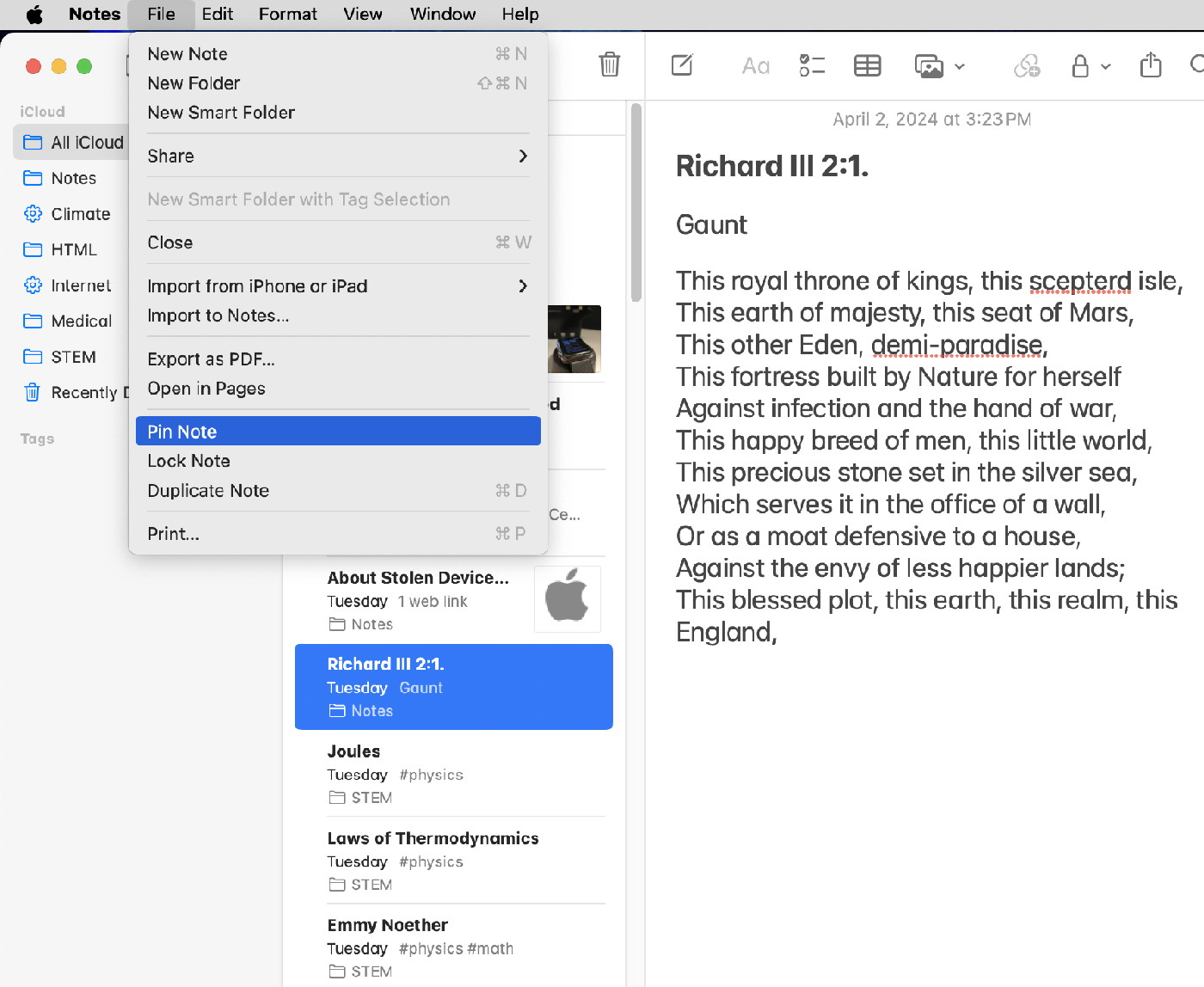Click the underlined word demi-paradise

pyautogui.click(x=957, y=345)
